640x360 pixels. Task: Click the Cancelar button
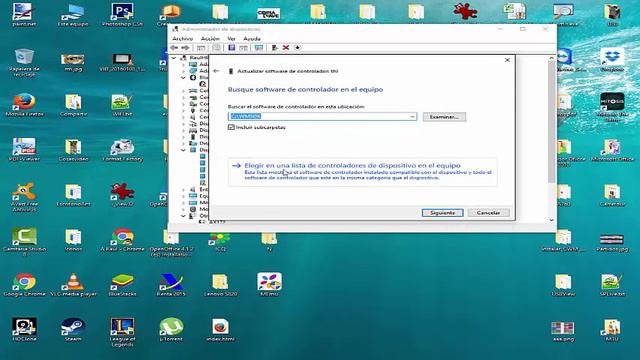pos(489,213)
